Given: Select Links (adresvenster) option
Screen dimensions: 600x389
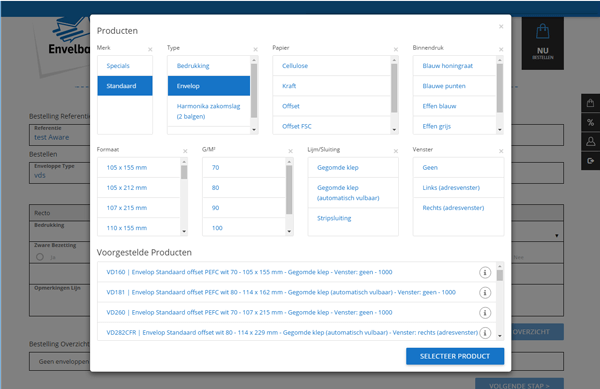Looking at the screenshot, I should click(458, 188).
